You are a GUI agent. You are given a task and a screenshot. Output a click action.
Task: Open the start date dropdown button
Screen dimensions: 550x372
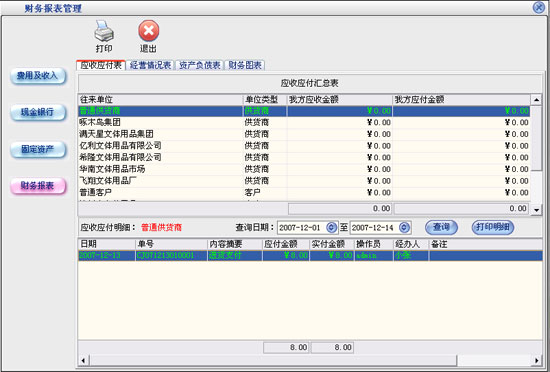point(331,228)
